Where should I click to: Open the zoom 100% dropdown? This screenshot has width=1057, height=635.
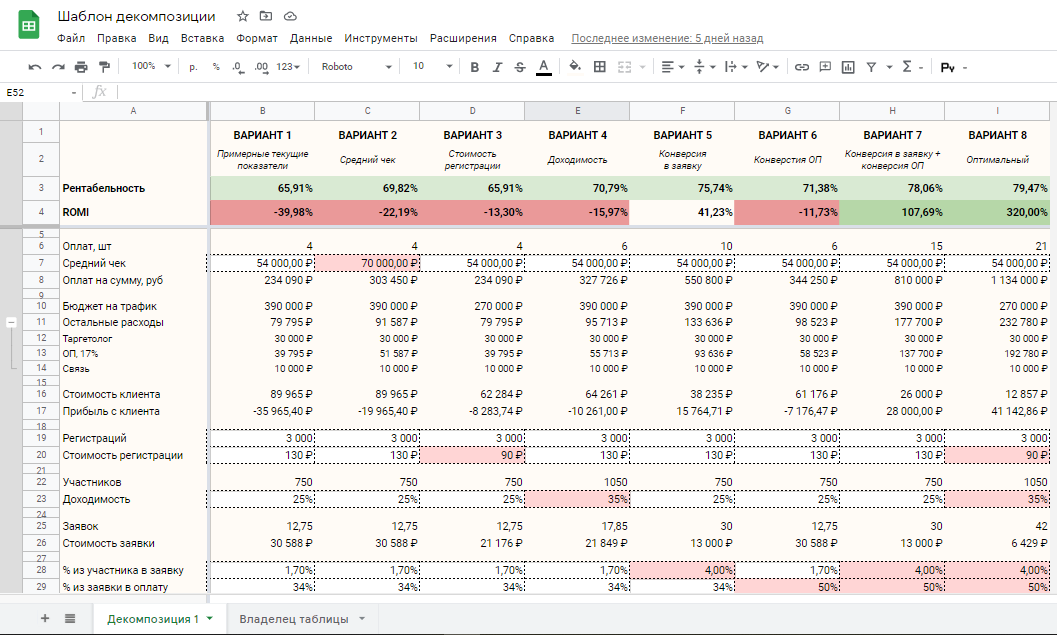click(x=151, y=66)
